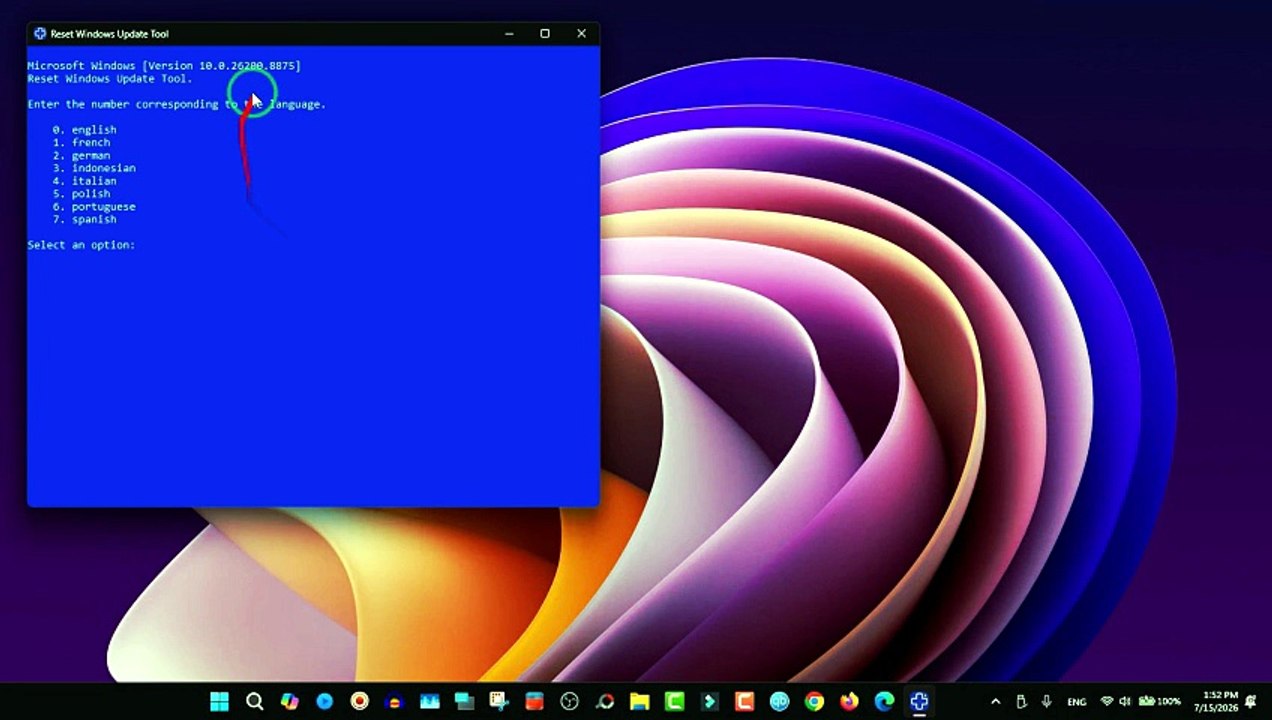Open the dark teal arrow app on taskbar
The height and width of the screenshot is (720, 1272).
[710, 702]
